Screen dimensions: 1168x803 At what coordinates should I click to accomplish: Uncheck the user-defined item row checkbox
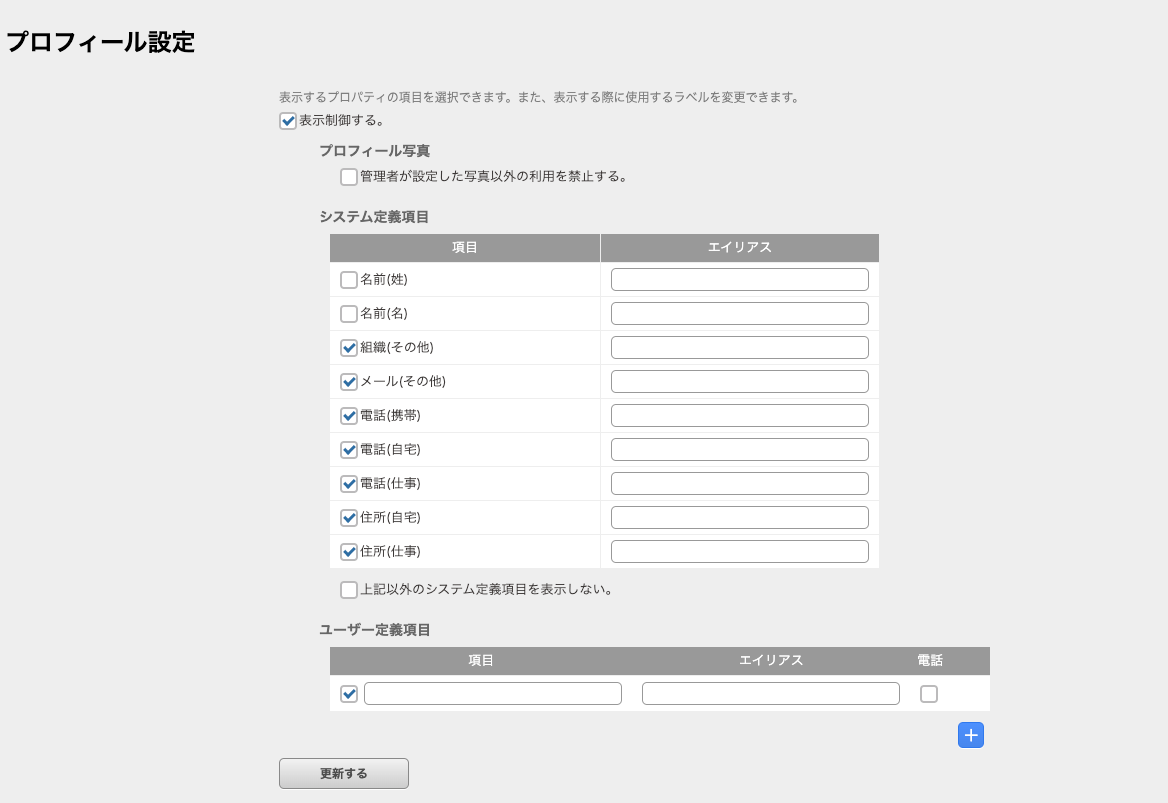(348, 693)
